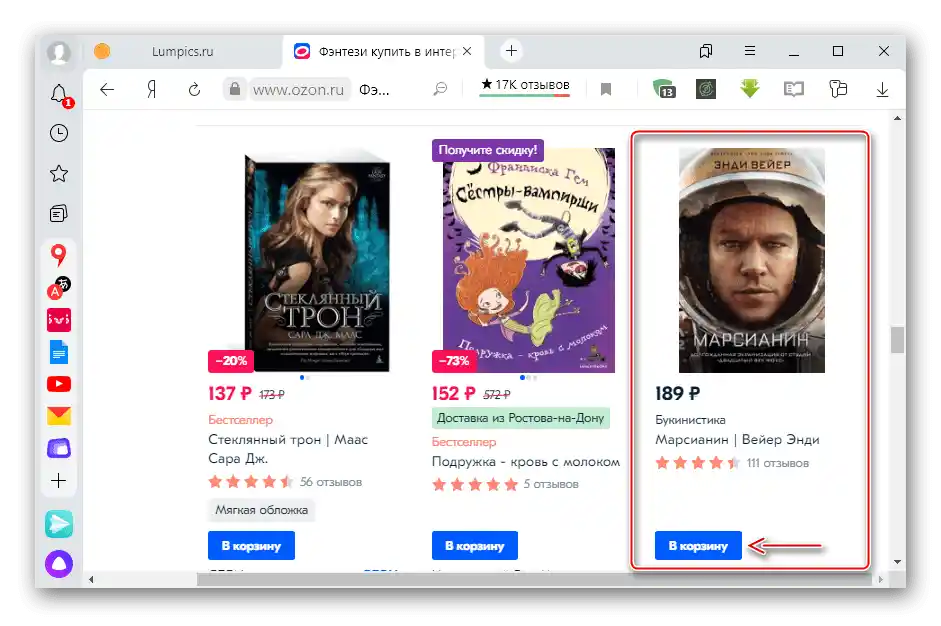The height and width of the screenshot is (626, 941).
Task: Click the Получите скидку! badge
Action: pyautogui.click(x=487, y=150)
